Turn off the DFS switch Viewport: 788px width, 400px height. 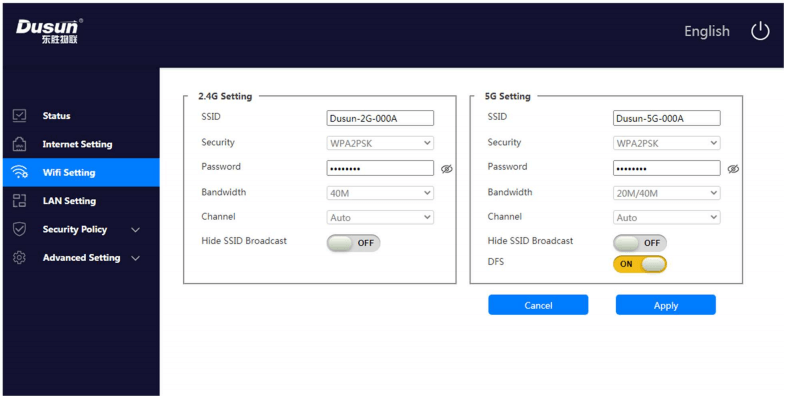tap(640, 264)
